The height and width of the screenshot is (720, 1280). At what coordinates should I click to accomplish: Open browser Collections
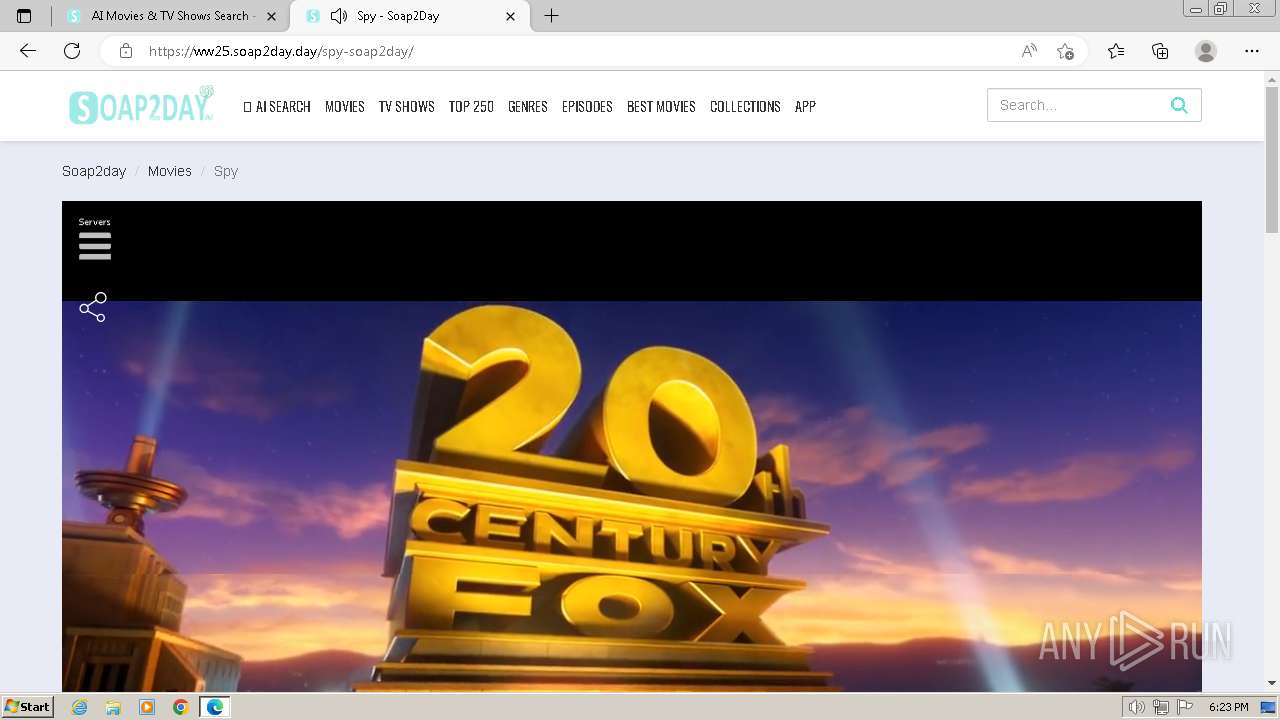1160,51
